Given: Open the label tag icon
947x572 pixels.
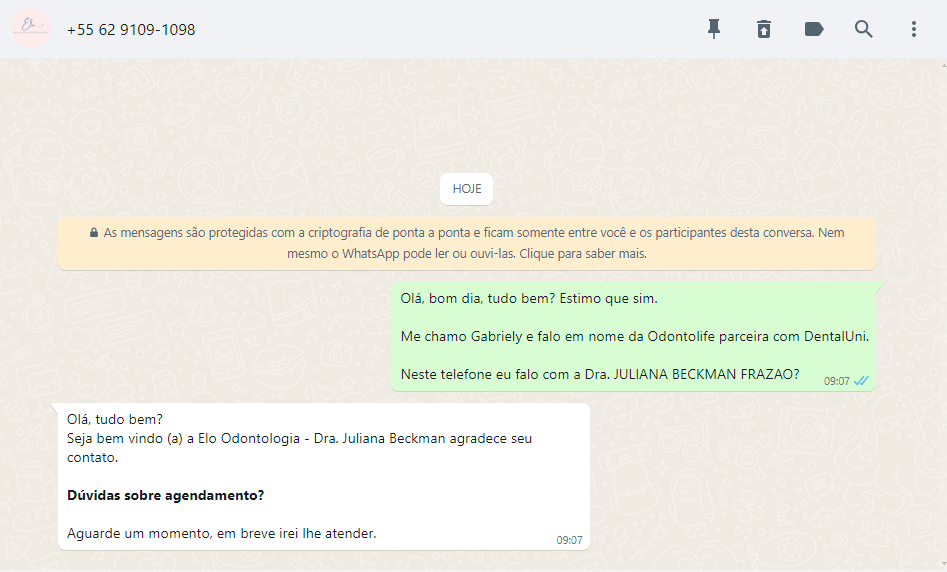Looking at the screenshot, I should coord(814,29).
